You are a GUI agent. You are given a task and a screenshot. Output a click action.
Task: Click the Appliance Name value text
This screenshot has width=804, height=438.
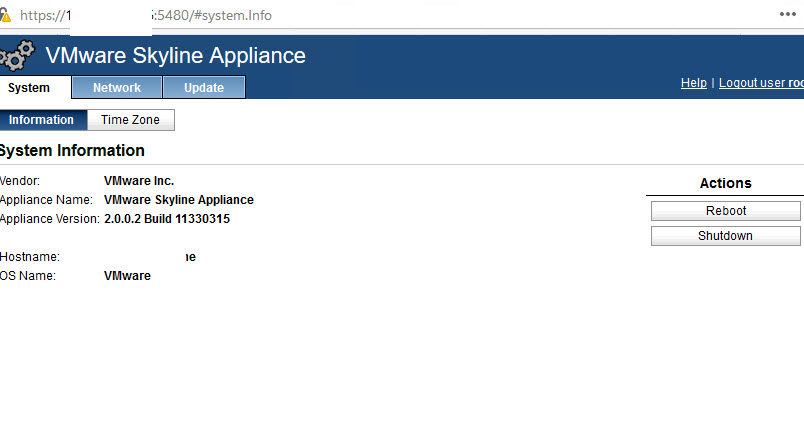[179, 200]
